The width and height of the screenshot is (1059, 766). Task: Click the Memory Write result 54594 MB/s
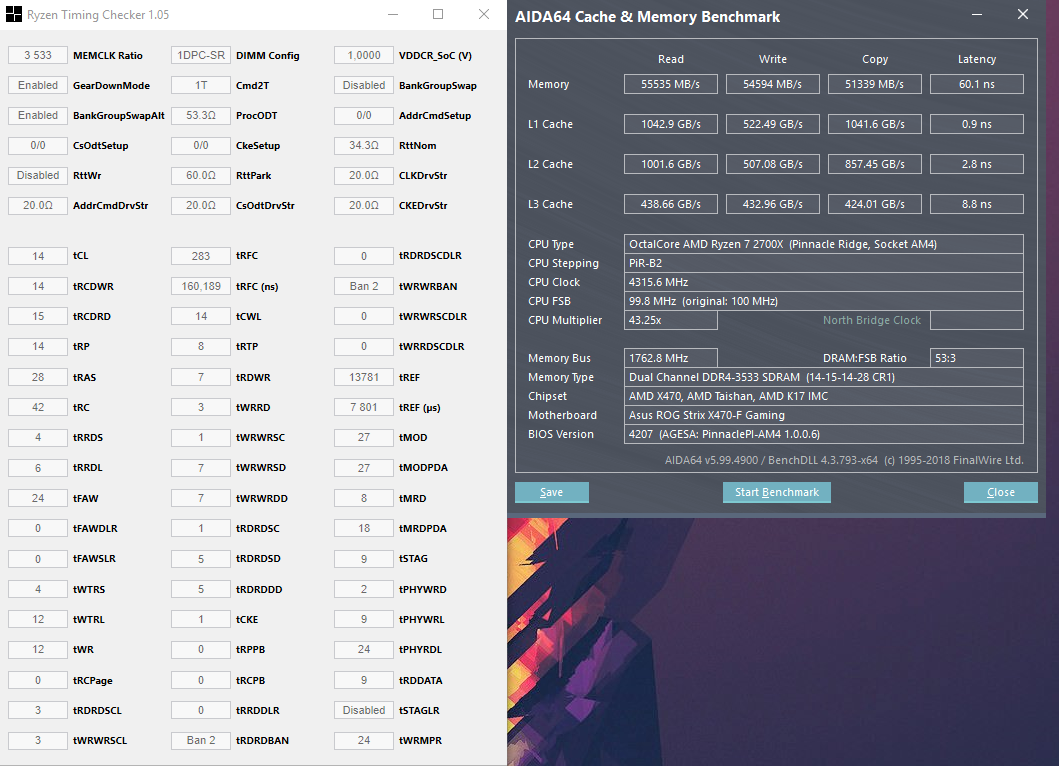click(773, 84)
